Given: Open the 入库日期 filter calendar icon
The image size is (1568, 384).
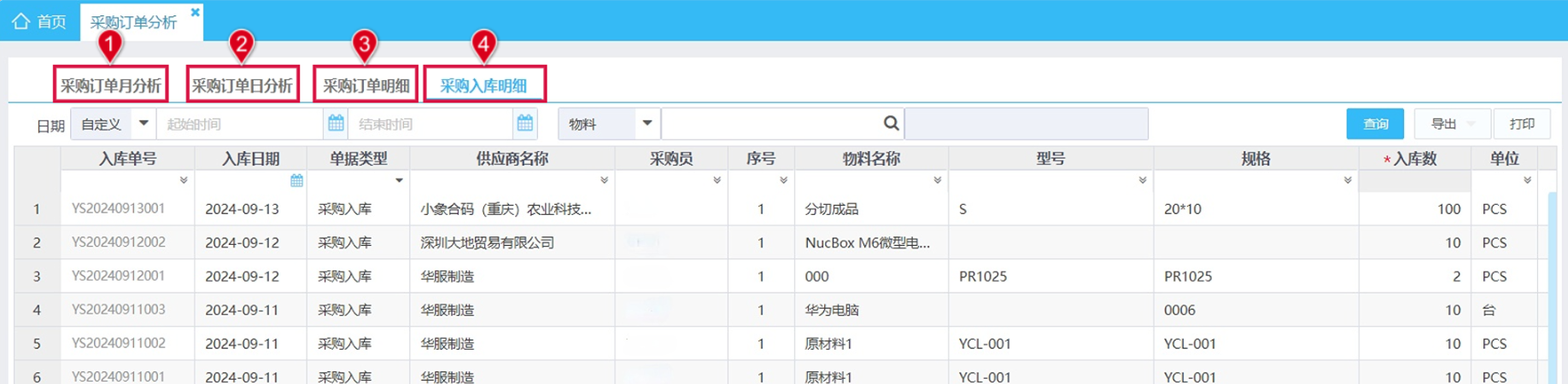Looking at the screenshot, I should click(x=296, y=181).
